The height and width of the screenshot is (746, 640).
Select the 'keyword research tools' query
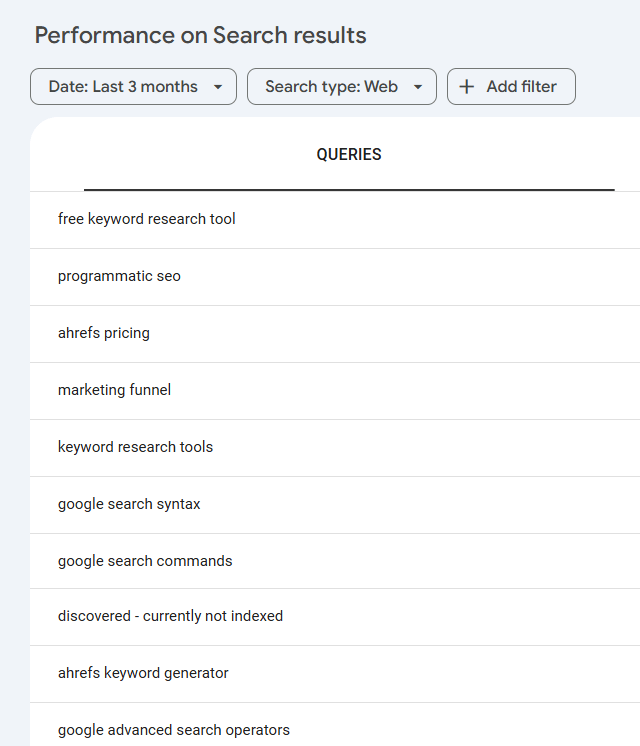click(135, 447)
